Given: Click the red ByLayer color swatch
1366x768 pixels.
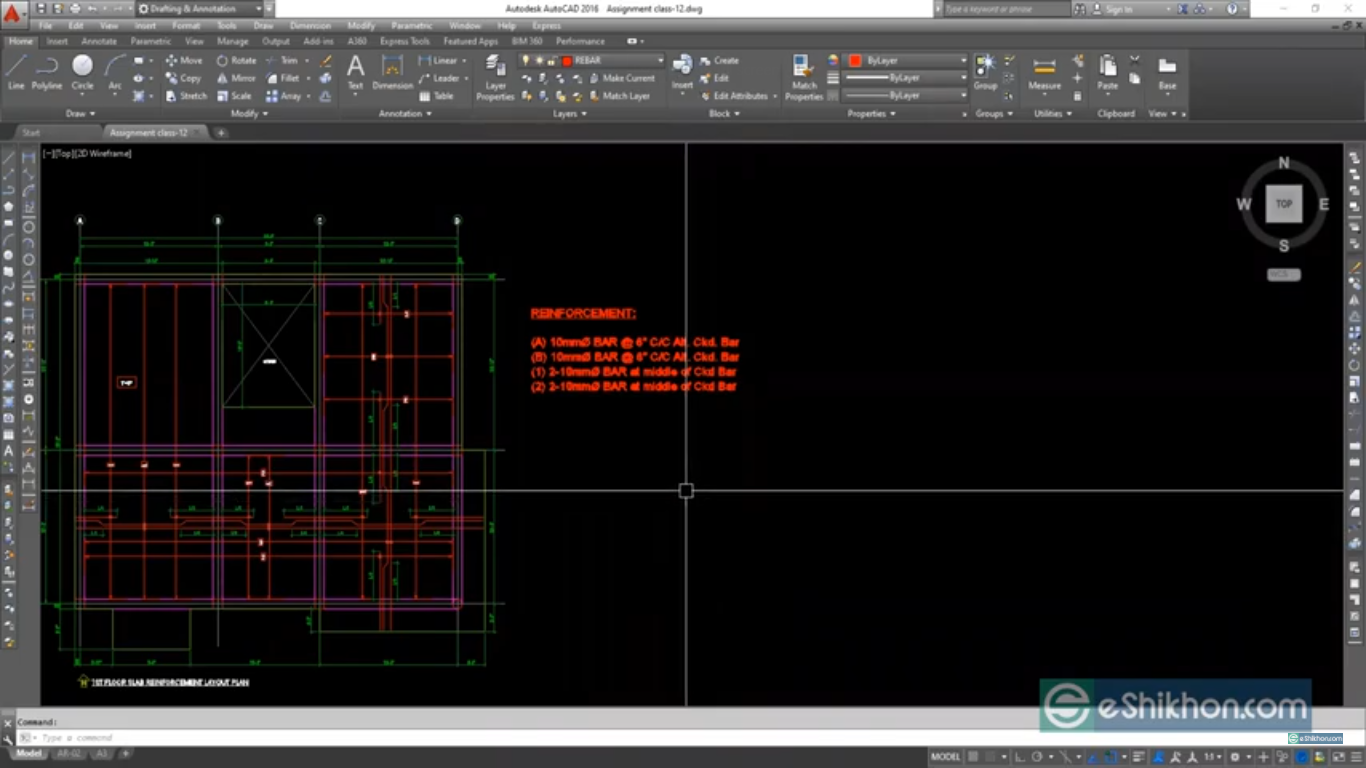Looking at the screenshot, I should (x=855, y=60).
